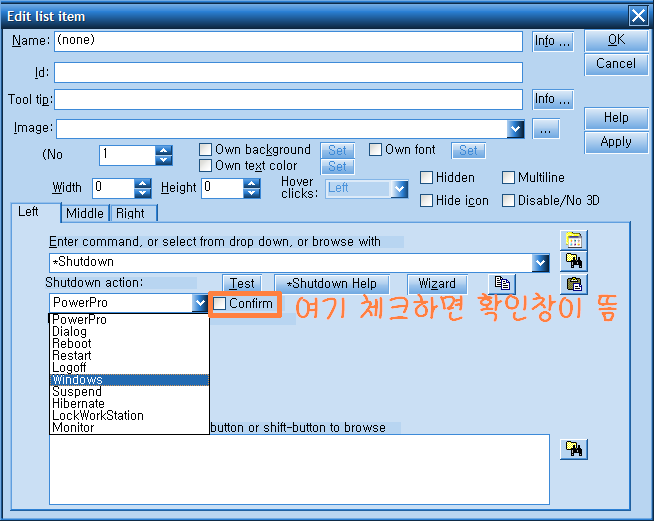The image size is (654, 521).
Task: Check Own text color option
Action: click(205, 166)
